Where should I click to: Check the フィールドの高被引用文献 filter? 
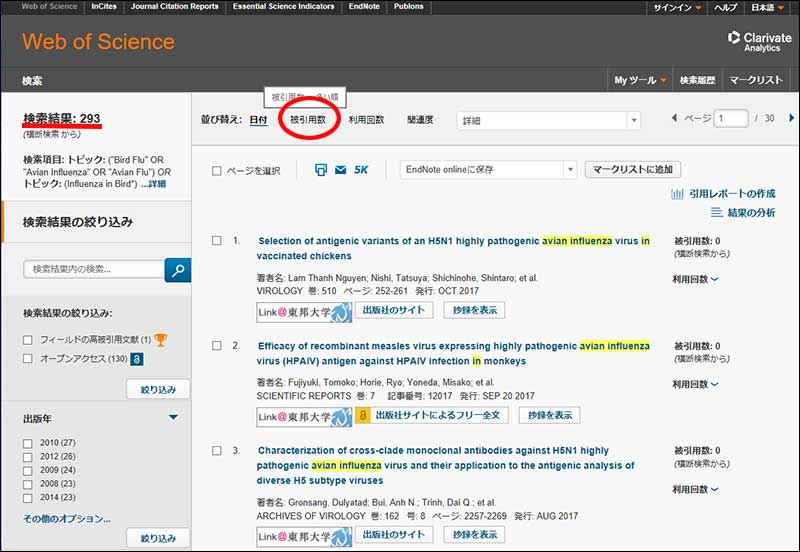point(28,340)
